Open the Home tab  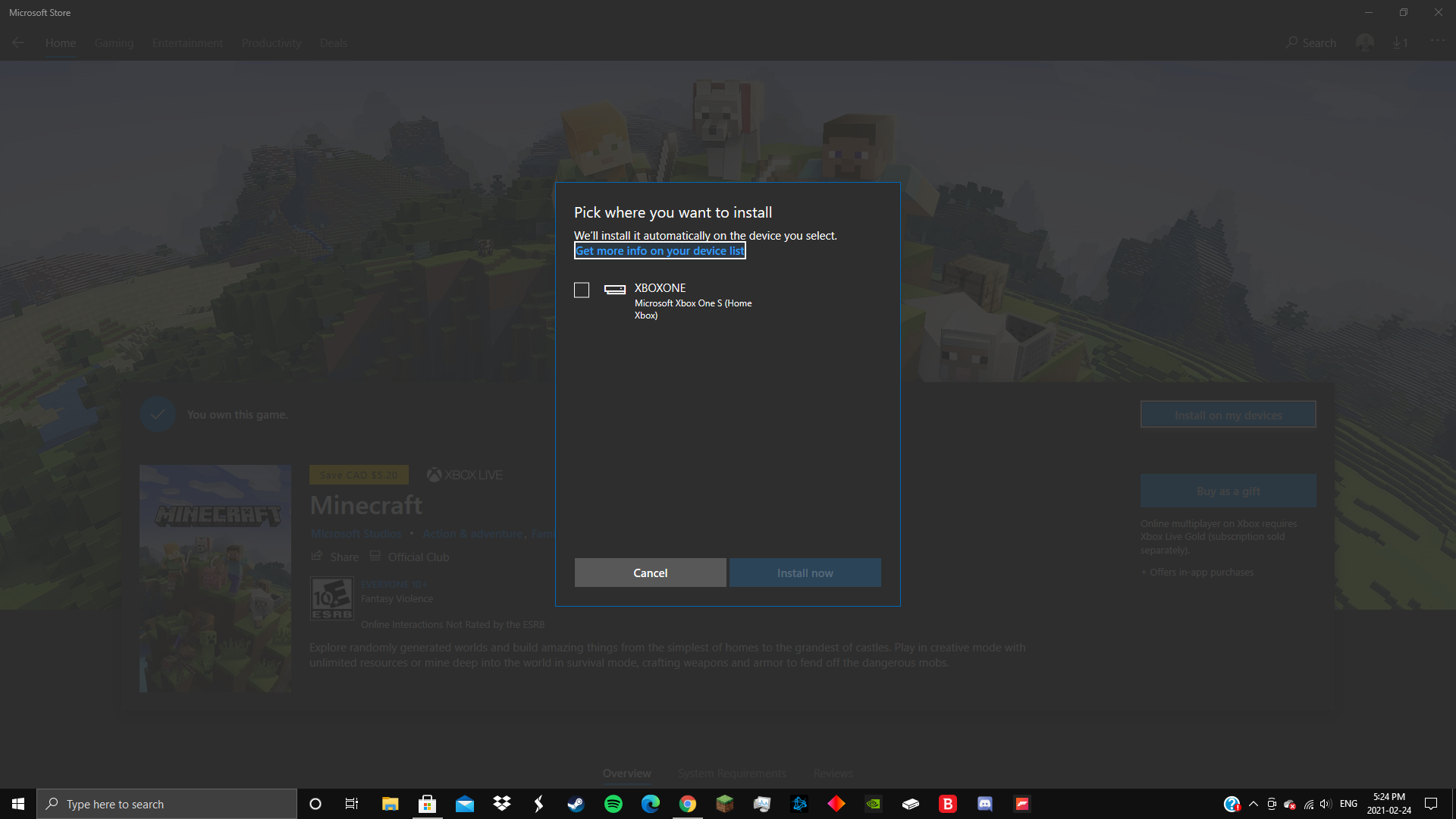[x=61, y=43]
